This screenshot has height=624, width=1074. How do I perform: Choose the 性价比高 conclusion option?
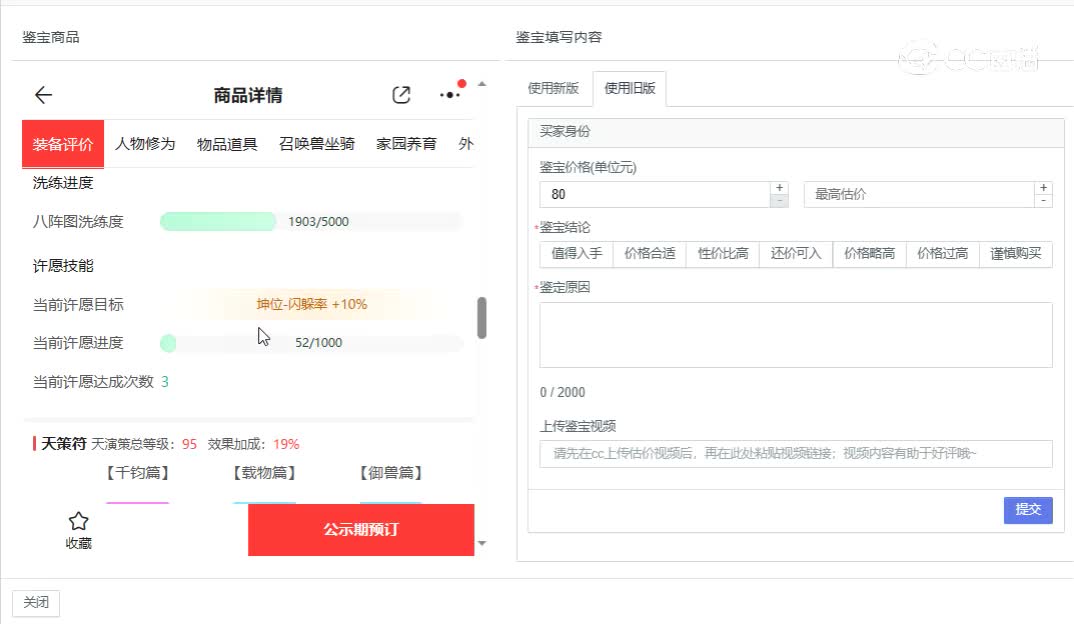point(722,254)
